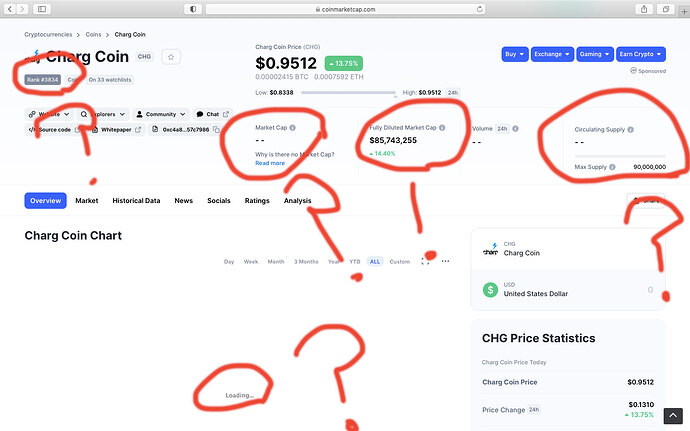Switch to the Socials tab
This screenshot has width=690, height=431.
(x=219, y=200)
